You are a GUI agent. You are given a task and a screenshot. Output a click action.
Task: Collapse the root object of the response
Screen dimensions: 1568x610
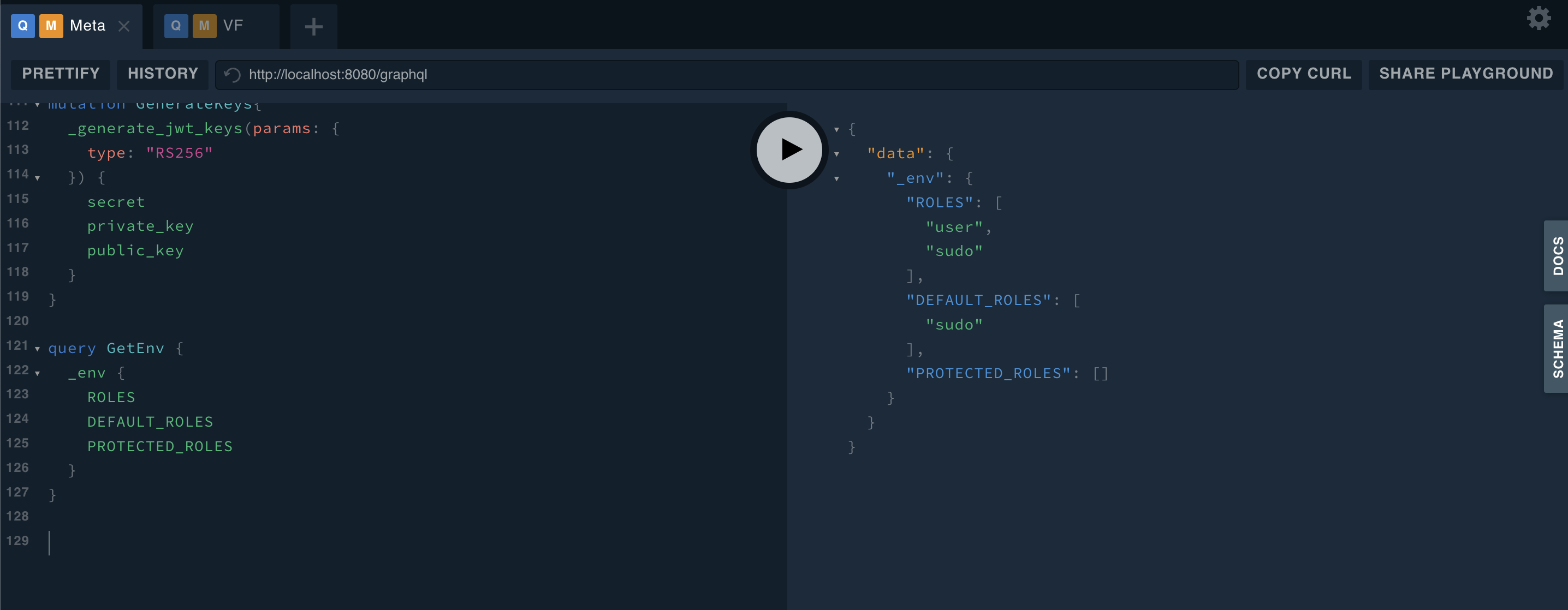point(836,129)
